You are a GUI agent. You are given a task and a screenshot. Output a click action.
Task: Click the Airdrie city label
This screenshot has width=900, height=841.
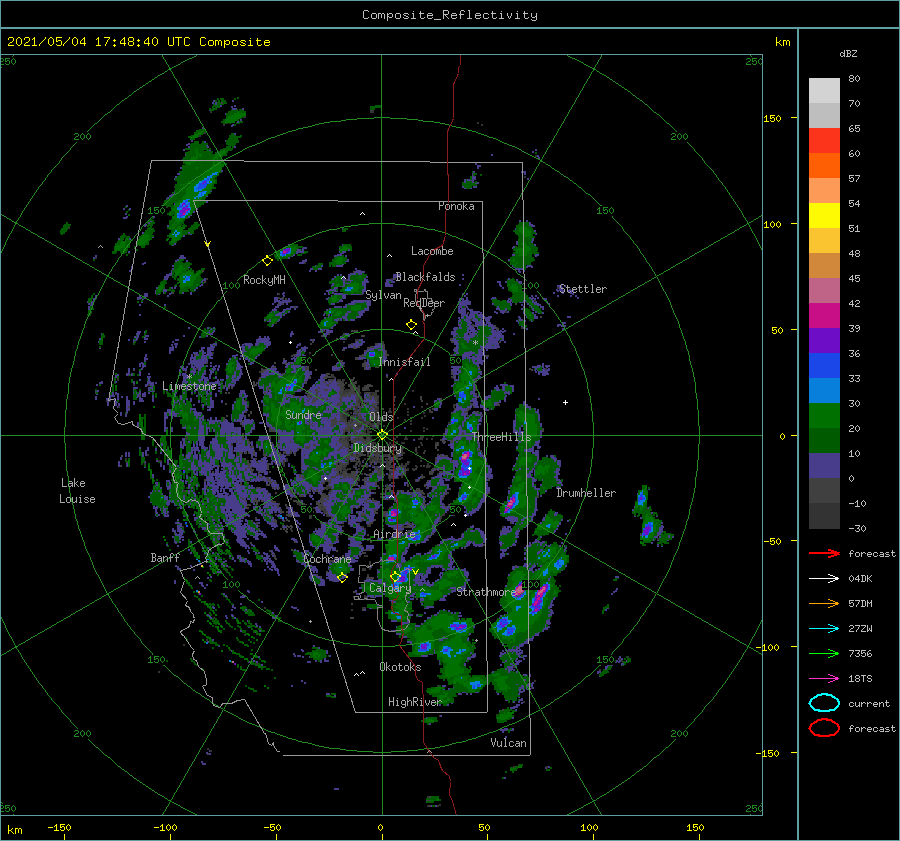[x=394, y=534]
